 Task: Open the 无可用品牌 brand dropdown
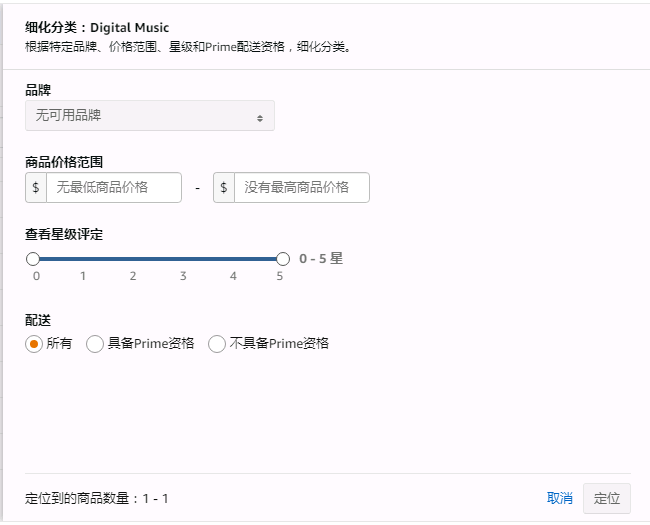[150, 115]
